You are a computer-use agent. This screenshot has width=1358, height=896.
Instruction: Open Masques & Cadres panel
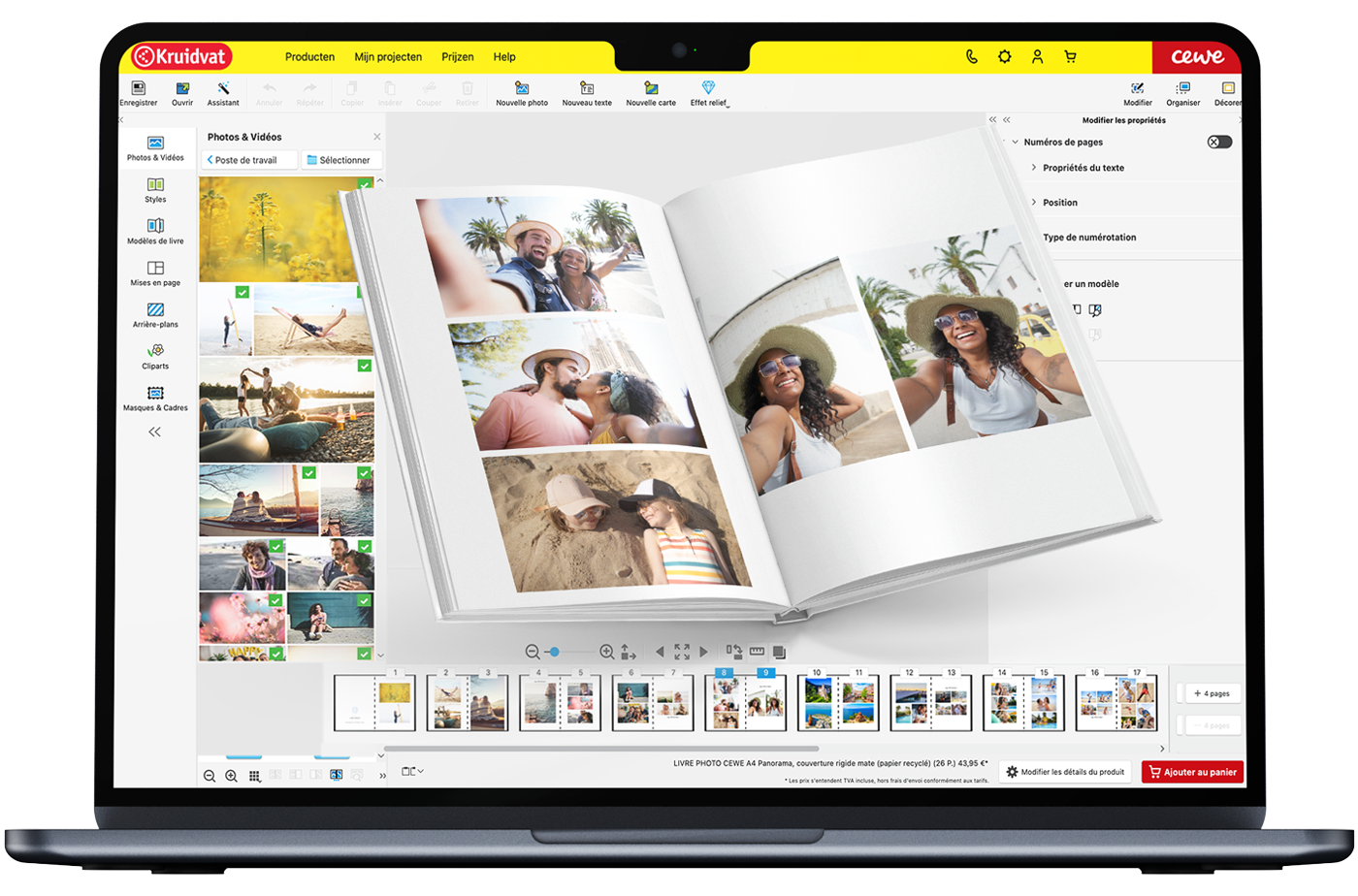click(x=155, y=399)
